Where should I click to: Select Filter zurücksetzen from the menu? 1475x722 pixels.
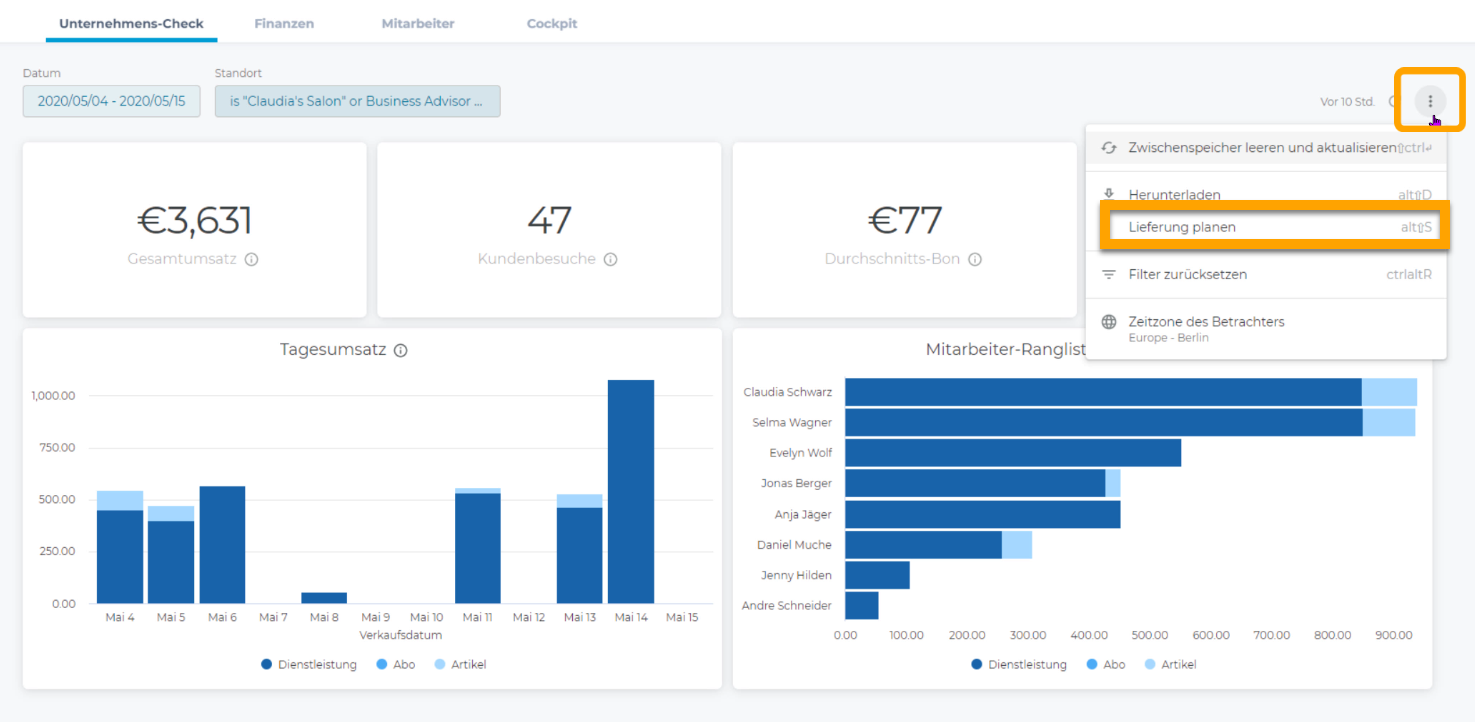coord(1187,275)
